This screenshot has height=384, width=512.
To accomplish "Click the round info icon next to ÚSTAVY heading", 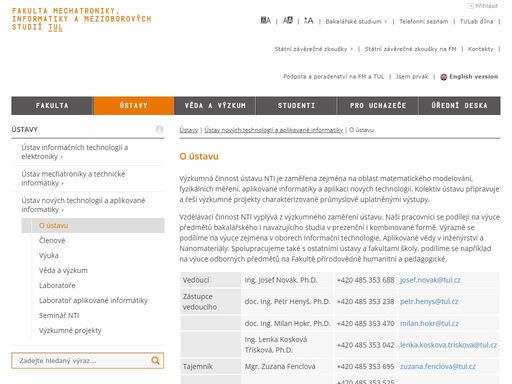I will (x=160, y=129).
